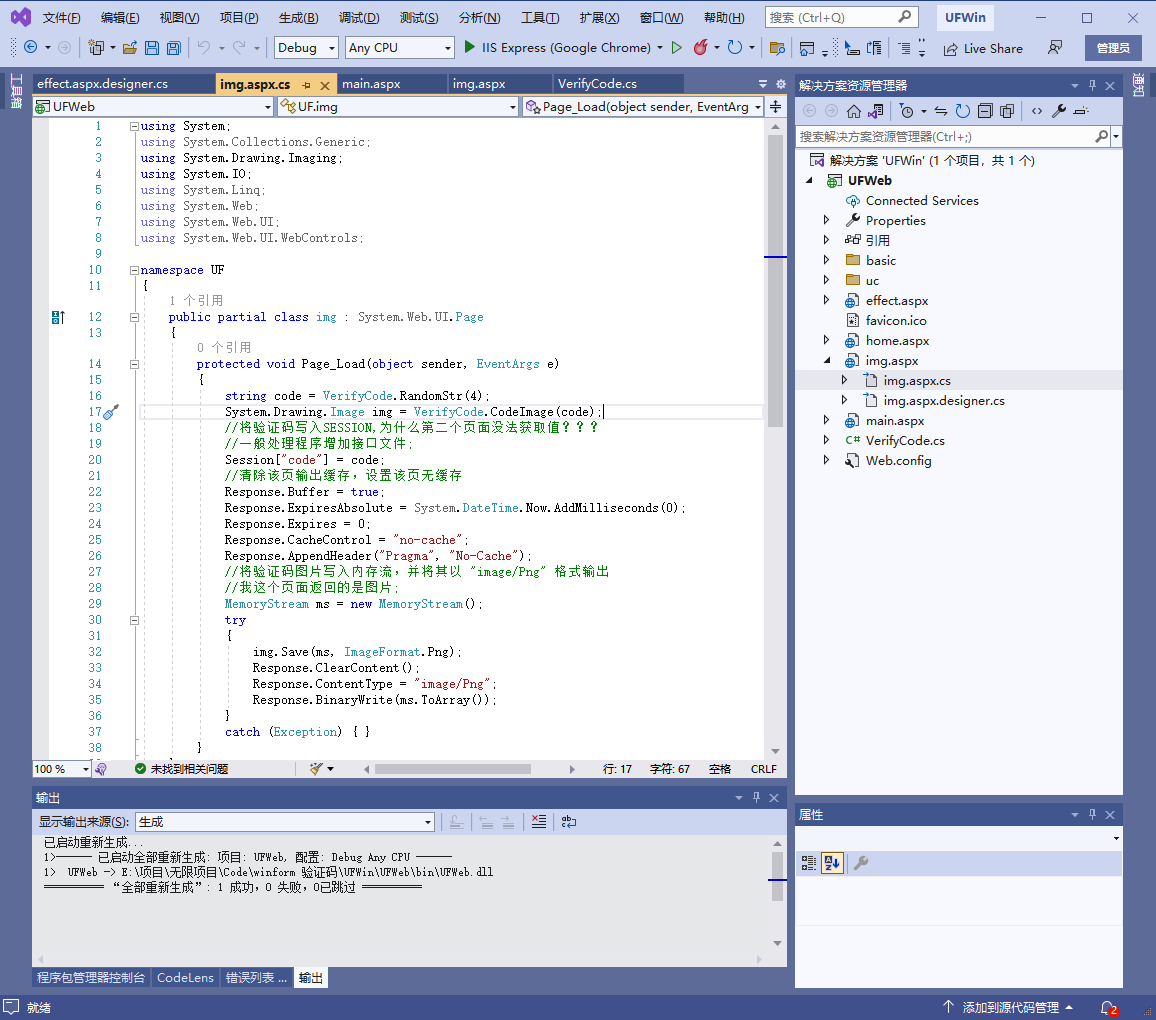The width and height of the screenshot is (1156, 1020).
Task: Click the Refresh icon in Solution Explorer
Action: tap(963, 111)
